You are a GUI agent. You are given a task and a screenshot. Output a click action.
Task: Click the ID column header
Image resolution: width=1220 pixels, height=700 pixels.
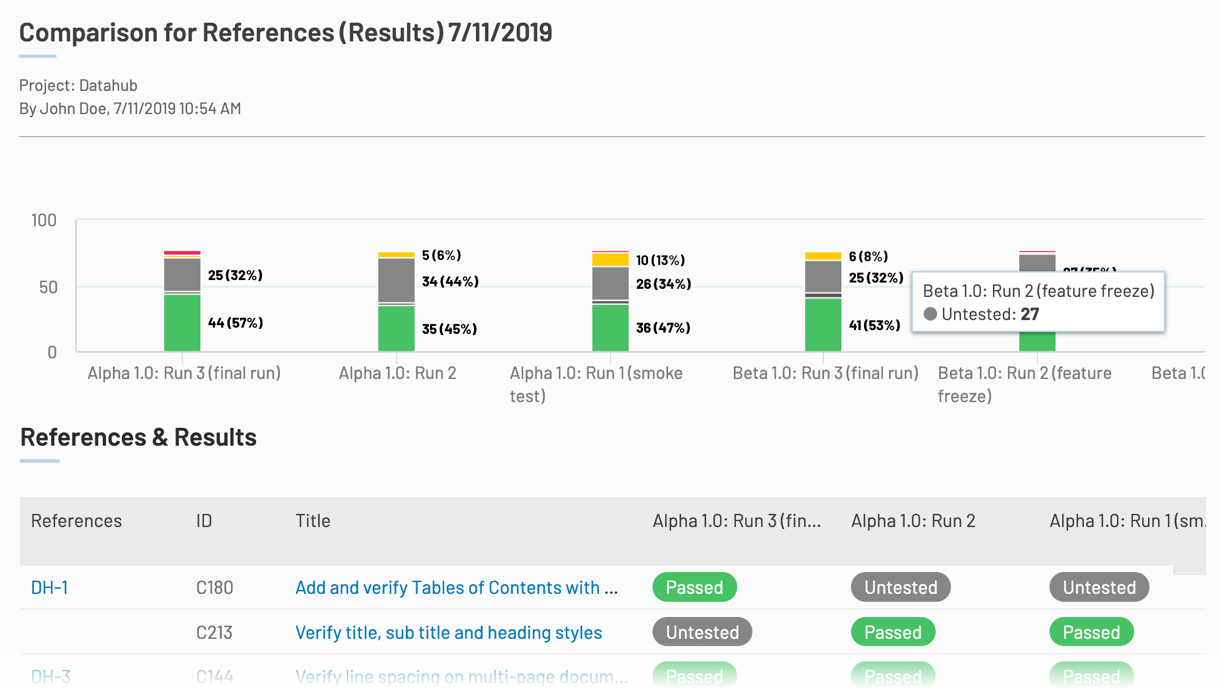(x=204, y=520)
